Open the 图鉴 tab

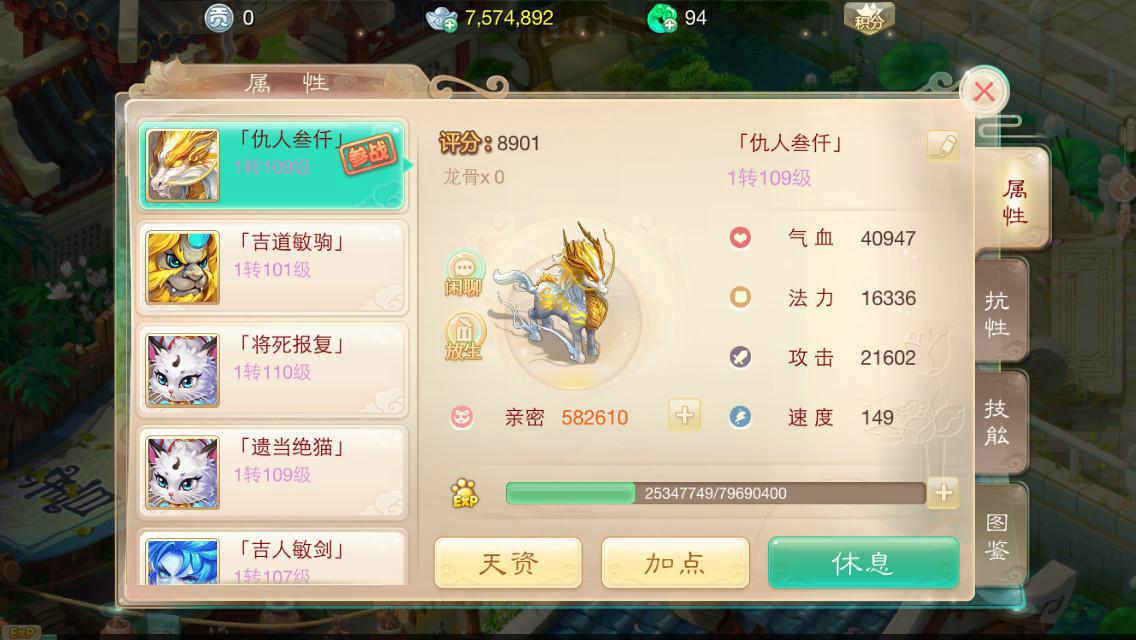(999, 536)
